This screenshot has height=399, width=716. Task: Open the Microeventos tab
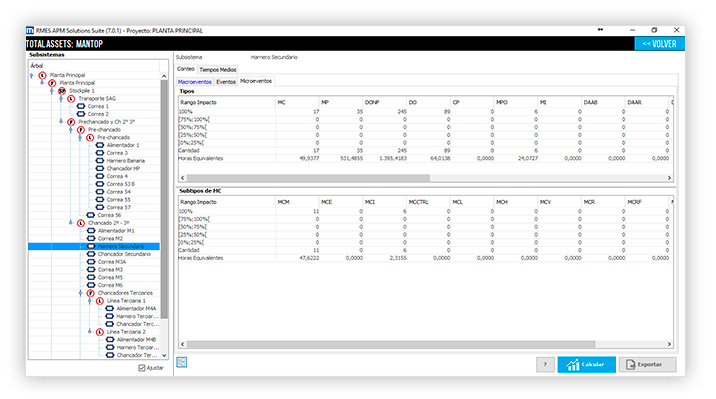256,81
